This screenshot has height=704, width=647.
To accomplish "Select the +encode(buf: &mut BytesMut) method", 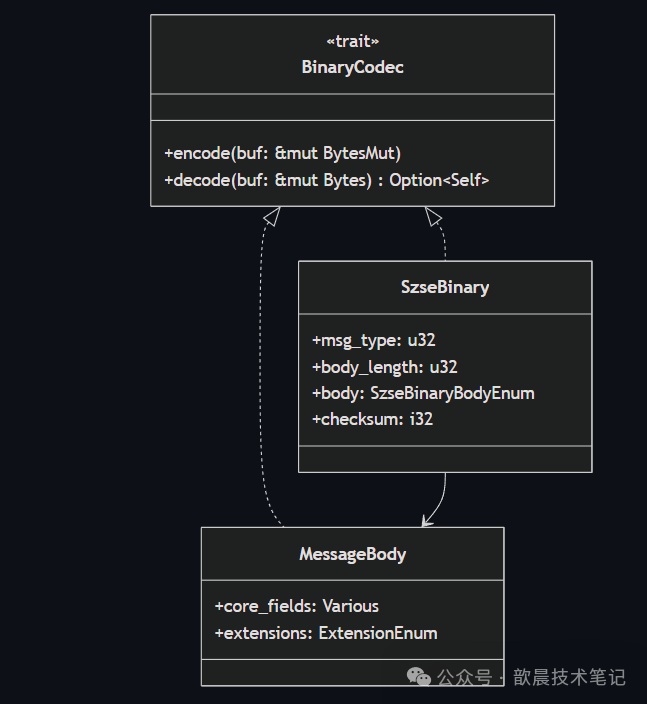I will (x=282, y=154).
